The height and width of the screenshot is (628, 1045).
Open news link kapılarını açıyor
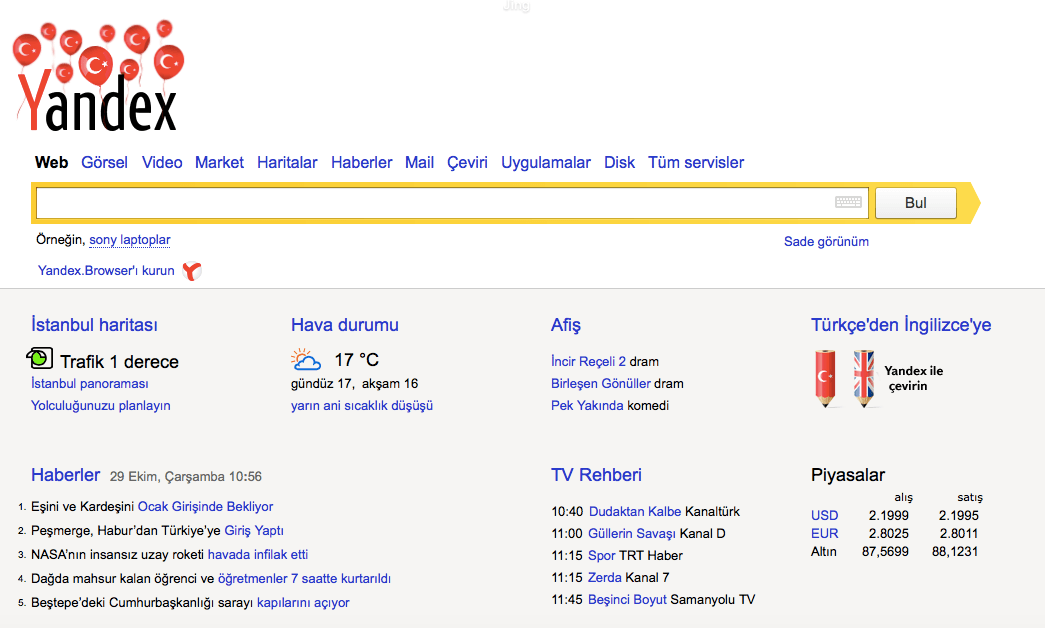(303, 603)
